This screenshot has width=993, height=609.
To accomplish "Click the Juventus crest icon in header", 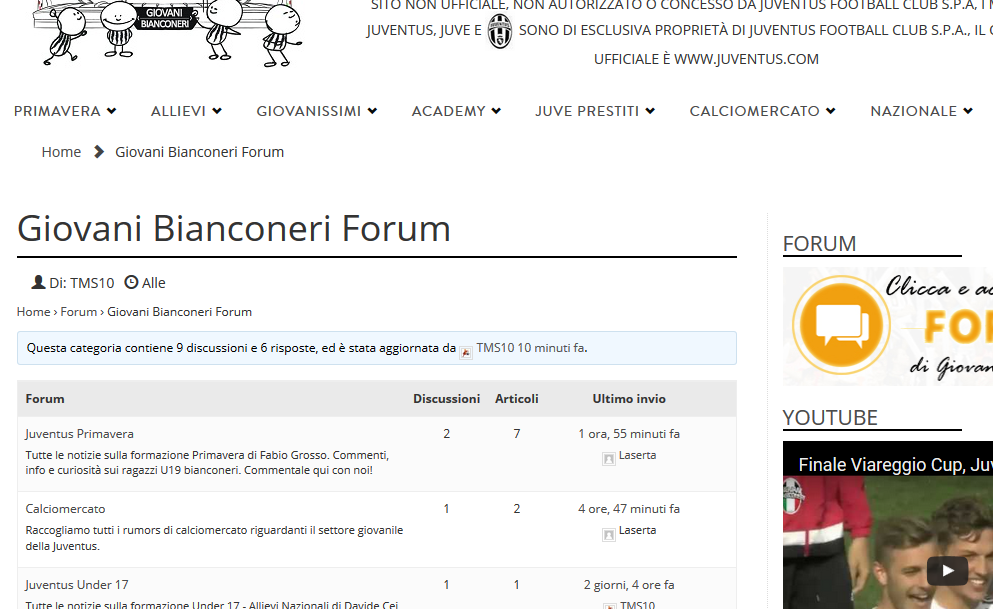I will pyautogui.click(x=500, y=31).
